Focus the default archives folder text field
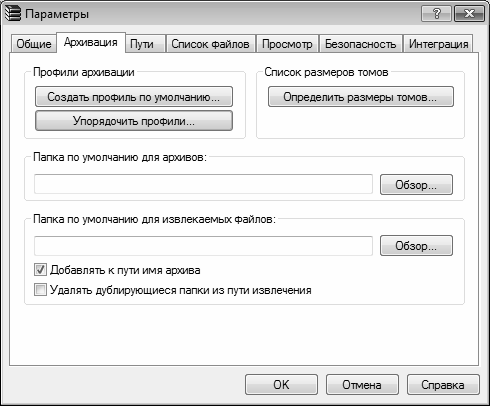 coord(203,184)
